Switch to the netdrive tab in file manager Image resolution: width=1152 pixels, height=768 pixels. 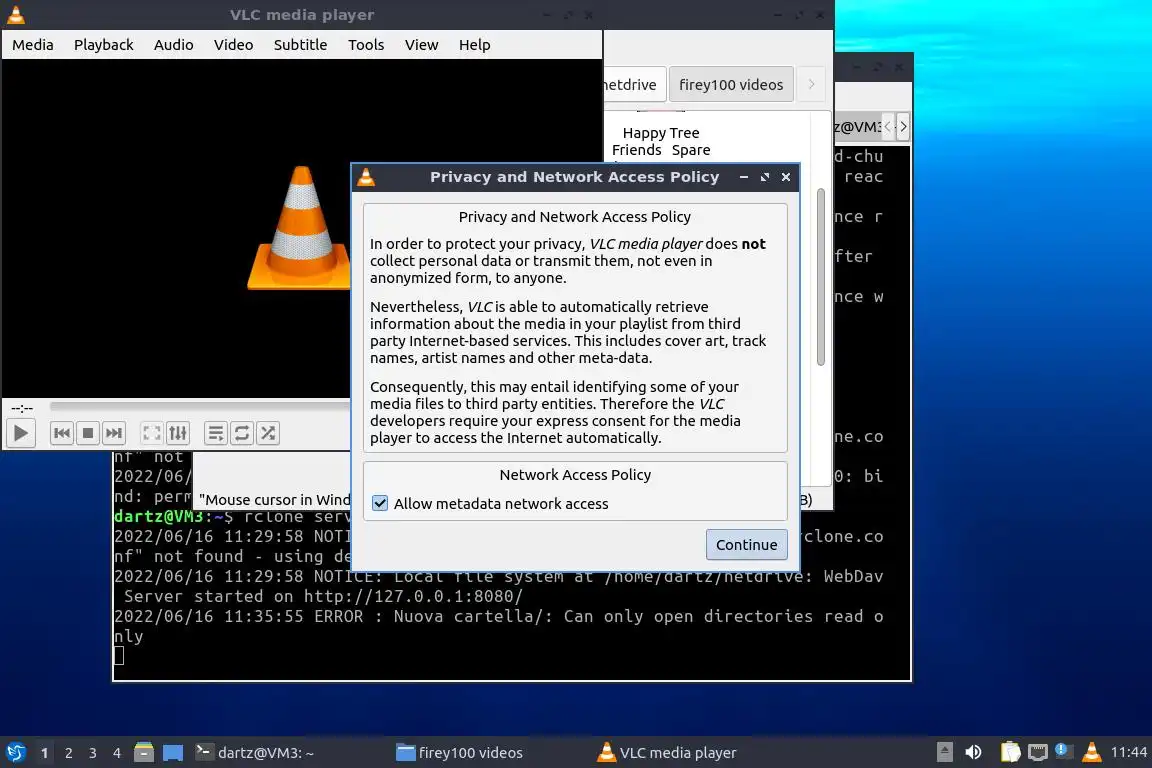(x=634, y=85)
